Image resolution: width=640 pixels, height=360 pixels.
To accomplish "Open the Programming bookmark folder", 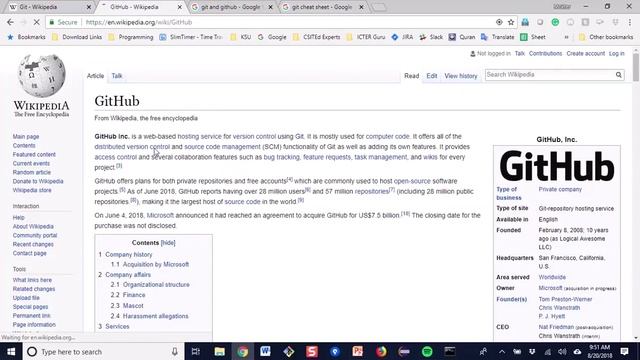I will coord(131,37).
